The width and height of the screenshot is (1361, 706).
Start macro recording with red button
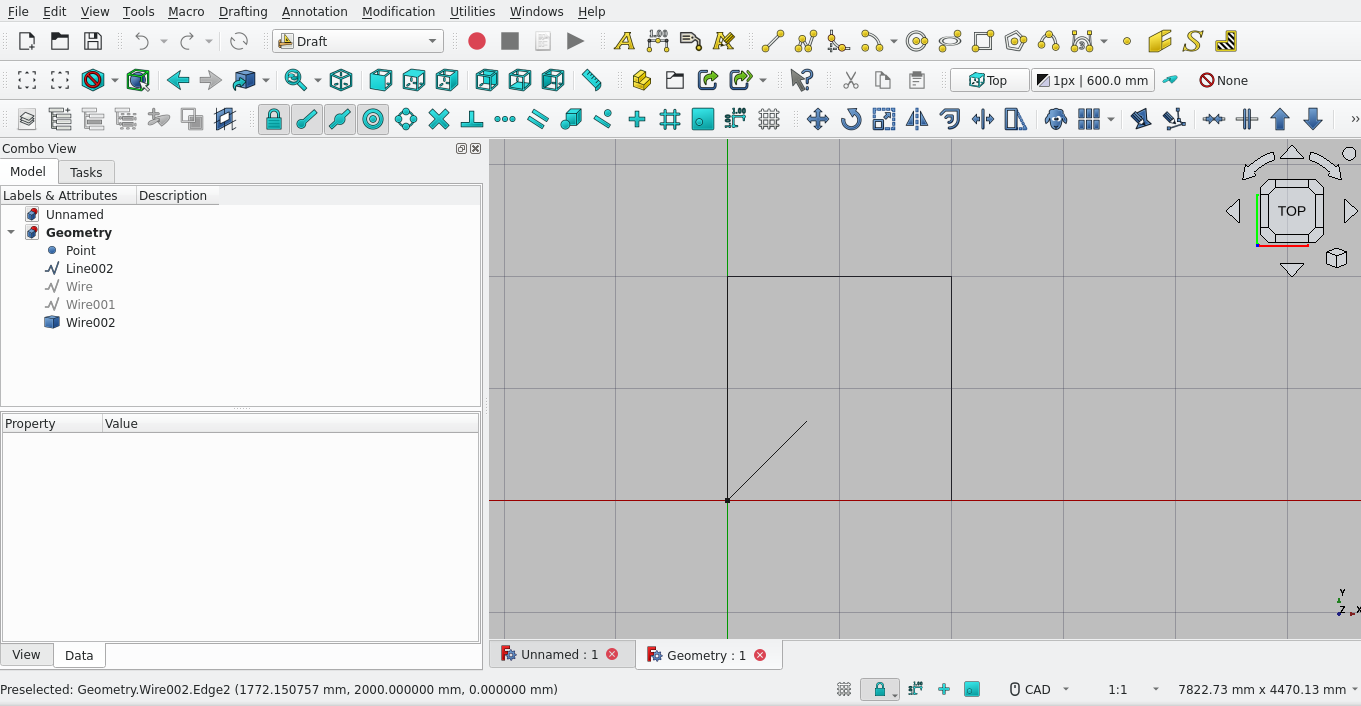(477, 41)
